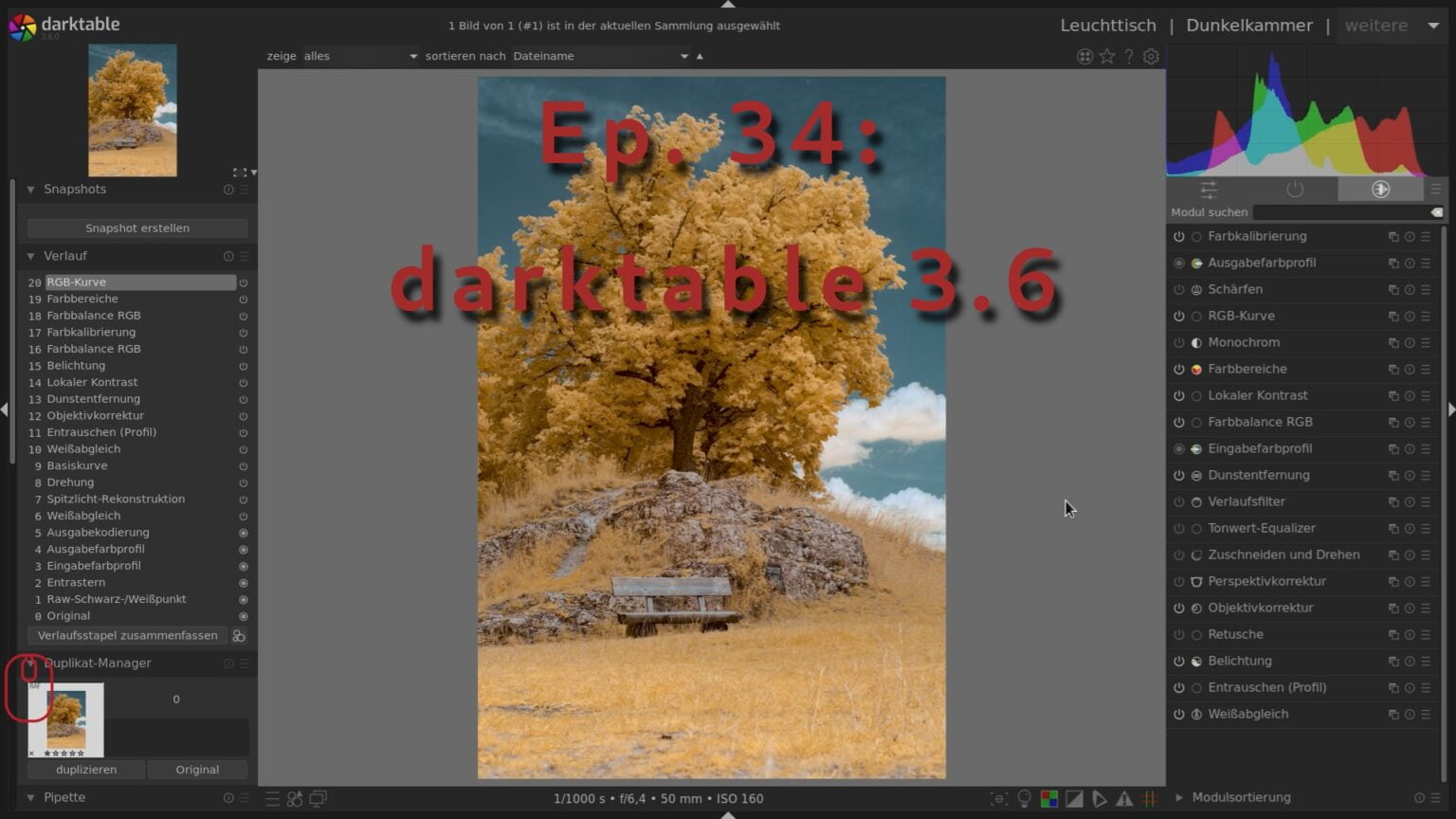Toggle the soft proofing half-circle icon
Viewport: 1456px width, 819px height.
(1074, 798)
